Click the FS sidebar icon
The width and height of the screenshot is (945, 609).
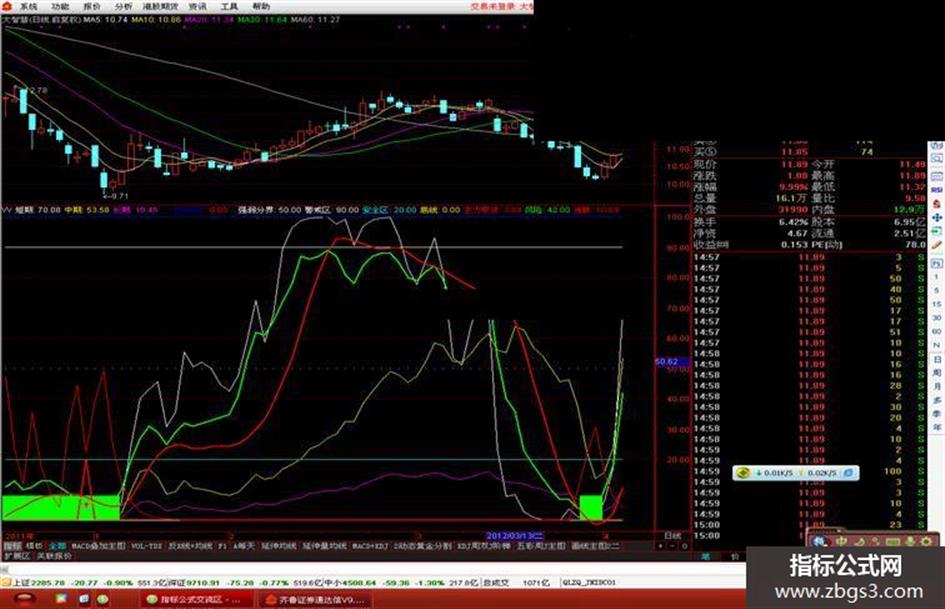tap(937, 263)
